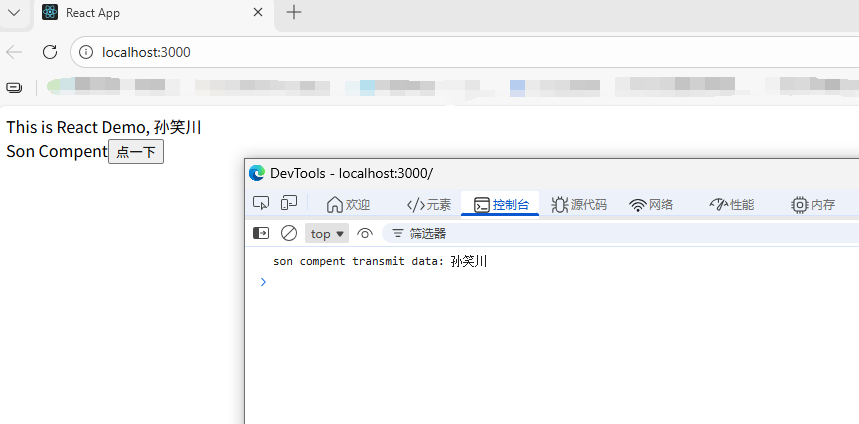Open the tab search chevron

point(14,12)
